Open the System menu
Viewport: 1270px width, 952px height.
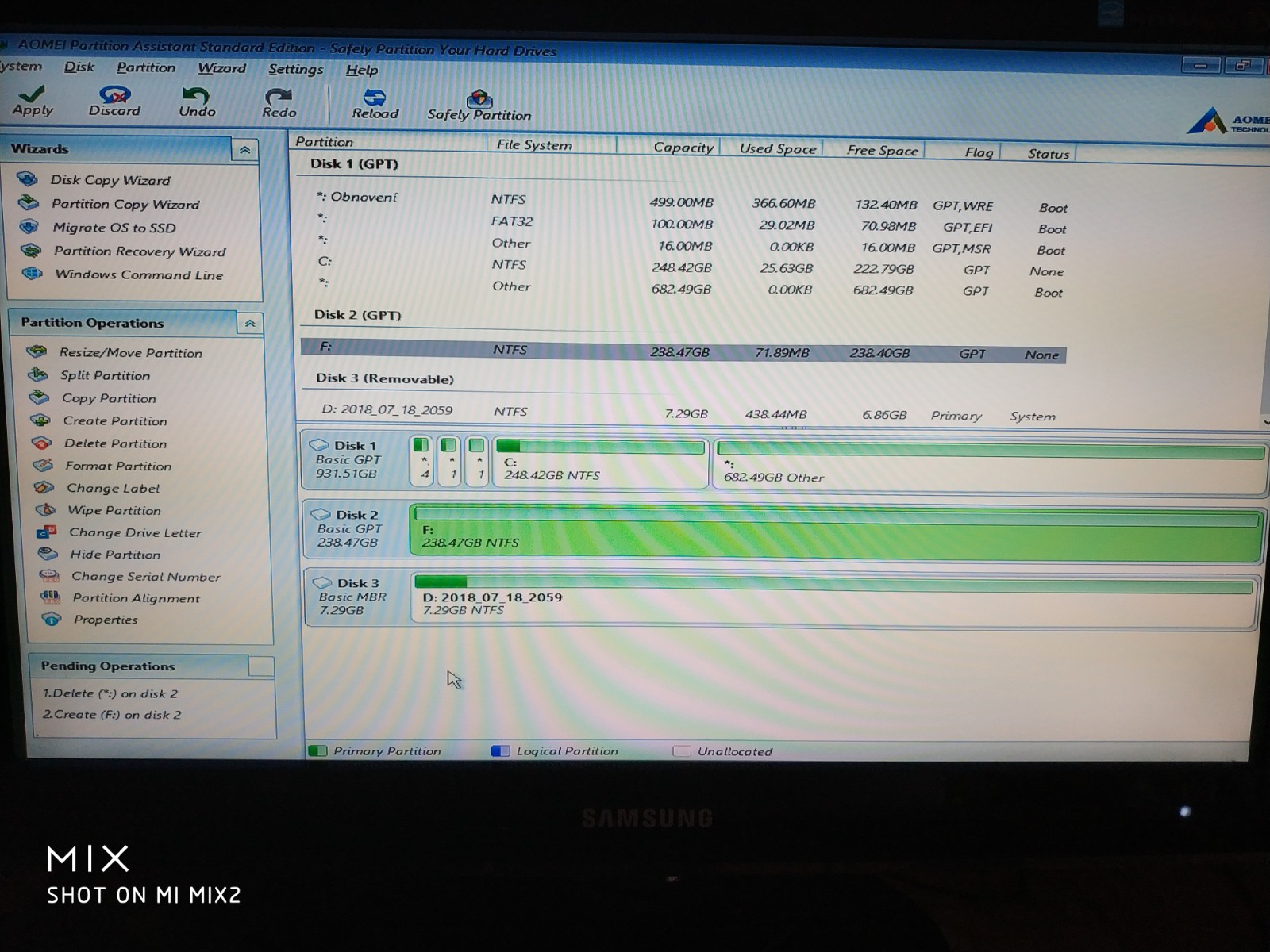coord(21,66)
